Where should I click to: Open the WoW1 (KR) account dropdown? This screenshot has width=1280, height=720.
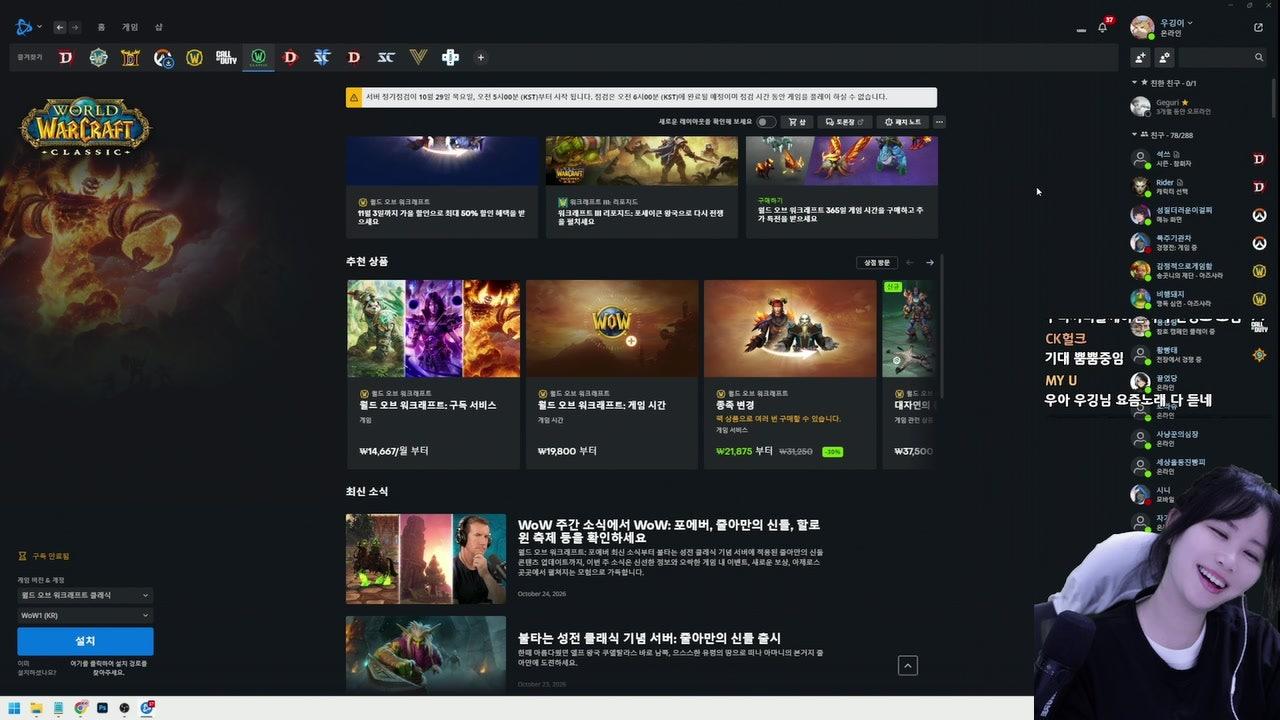coord(85,615)
